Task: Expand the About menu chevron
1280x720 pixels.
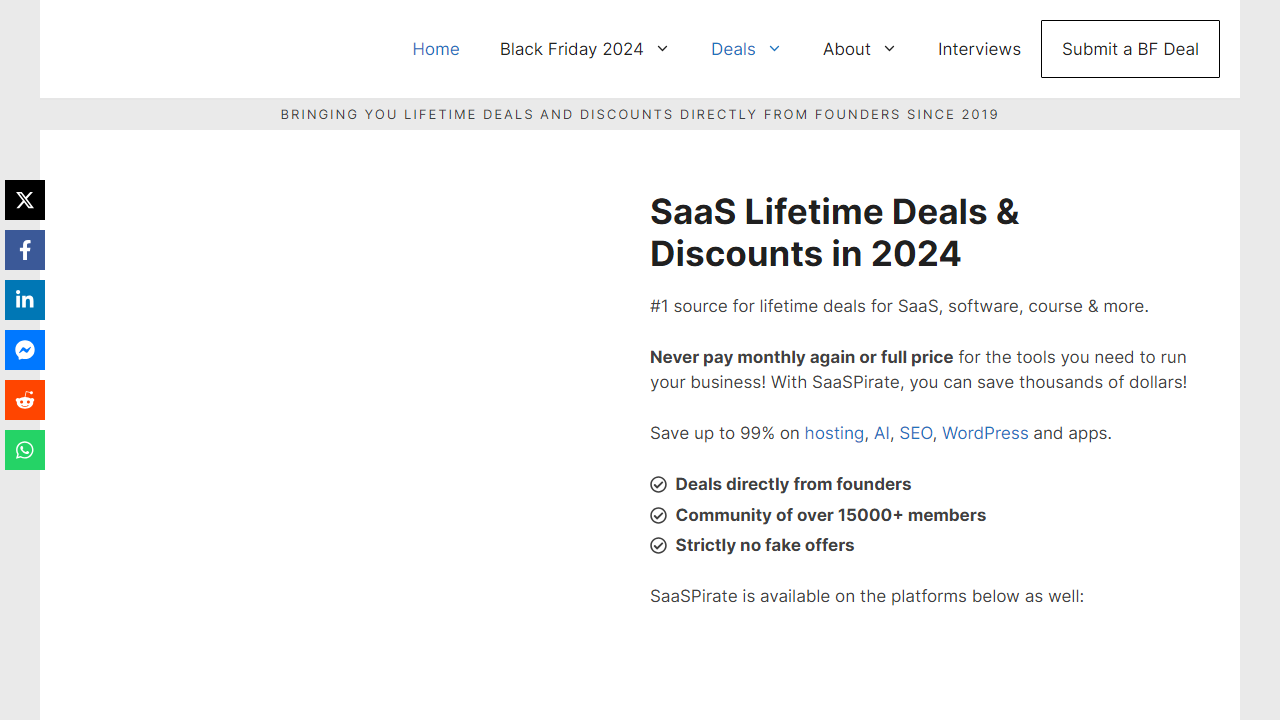Action: 889,49
